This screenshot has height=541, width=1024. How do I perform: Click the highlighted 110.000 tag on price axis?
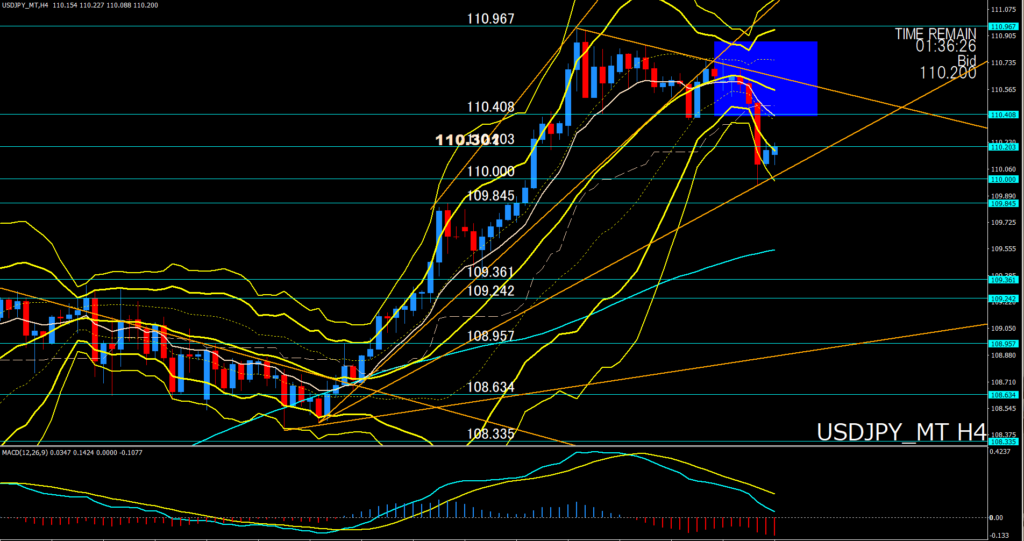1002,179
